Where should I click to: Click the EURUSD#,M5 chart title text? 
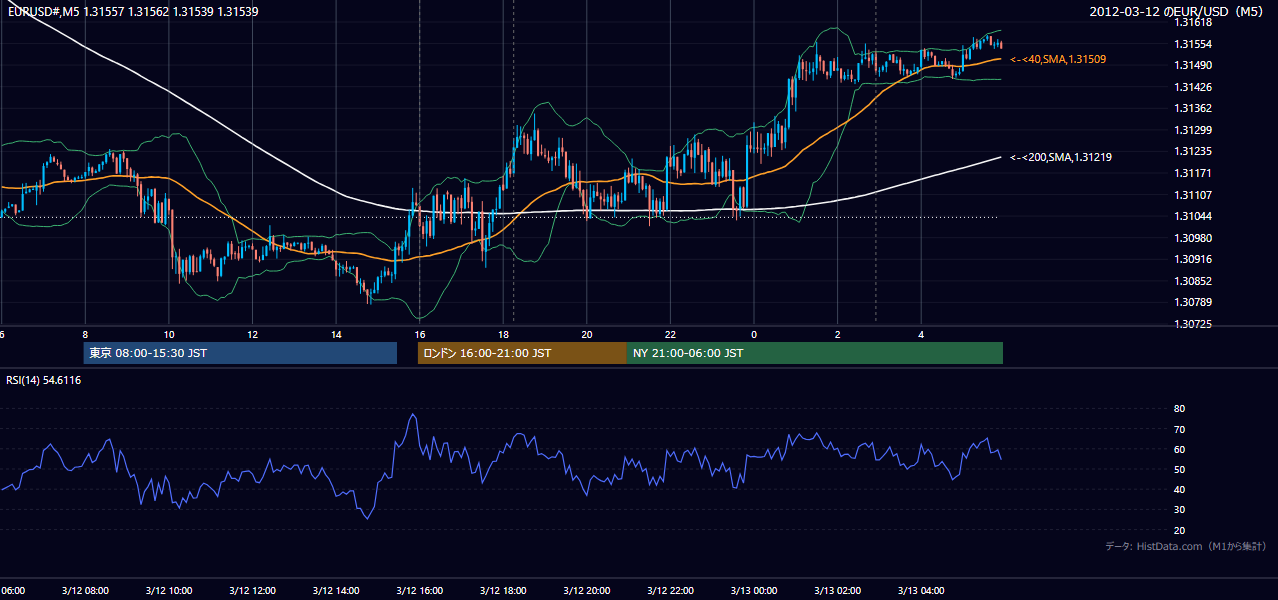131,12
